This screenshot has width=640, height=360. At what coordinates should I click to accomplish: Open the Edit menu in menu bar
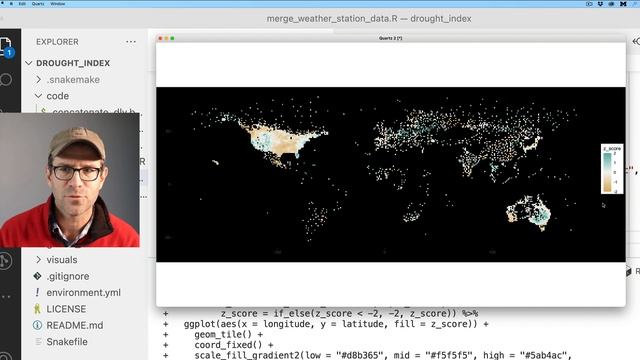[x=22, y=4]
